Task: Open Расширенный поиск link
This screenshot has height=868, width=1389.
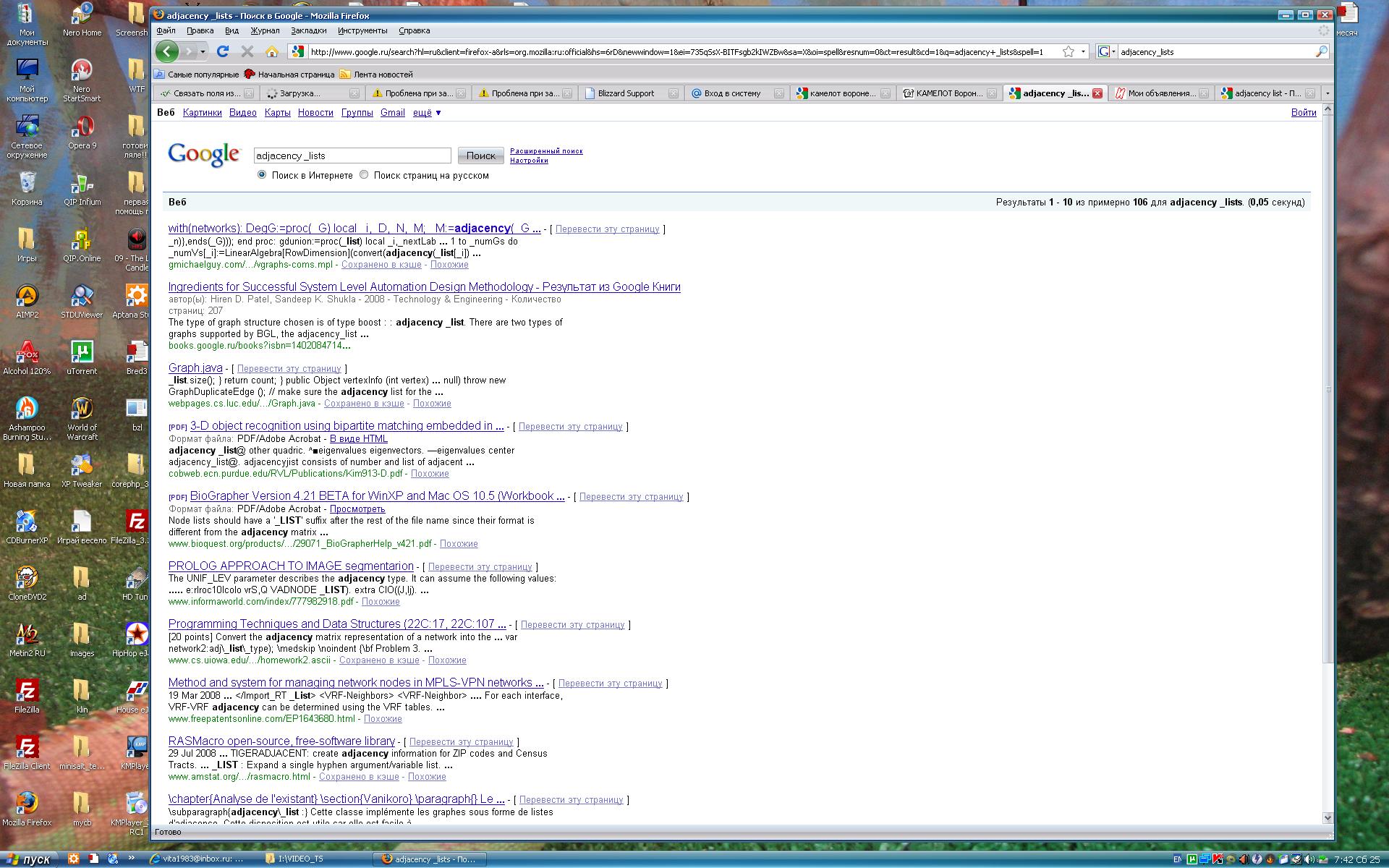Action: [x=546, y=151]
